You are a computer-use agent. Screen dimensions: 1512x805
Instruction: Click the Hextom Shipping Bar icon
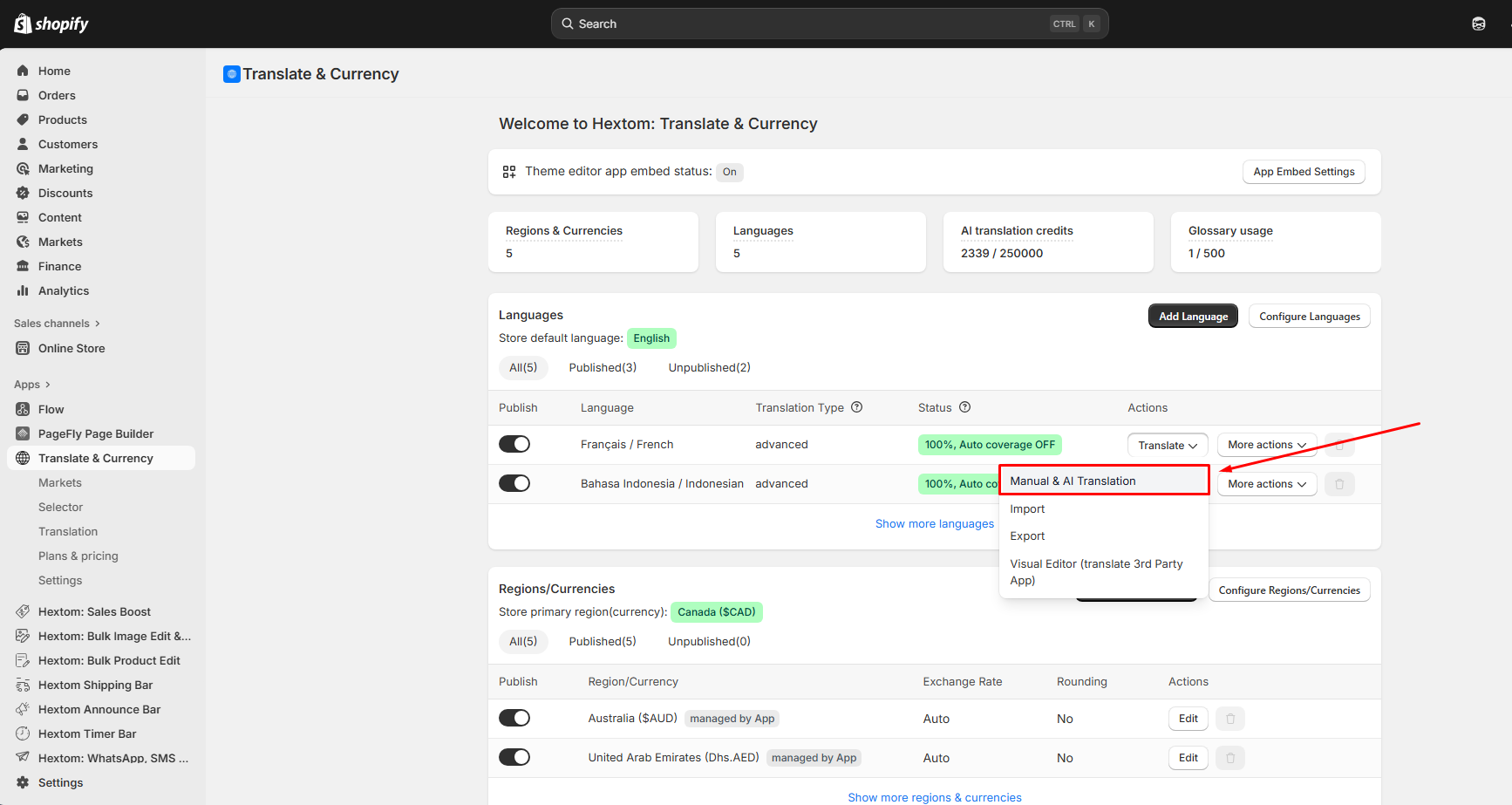[x=23, y=685]
